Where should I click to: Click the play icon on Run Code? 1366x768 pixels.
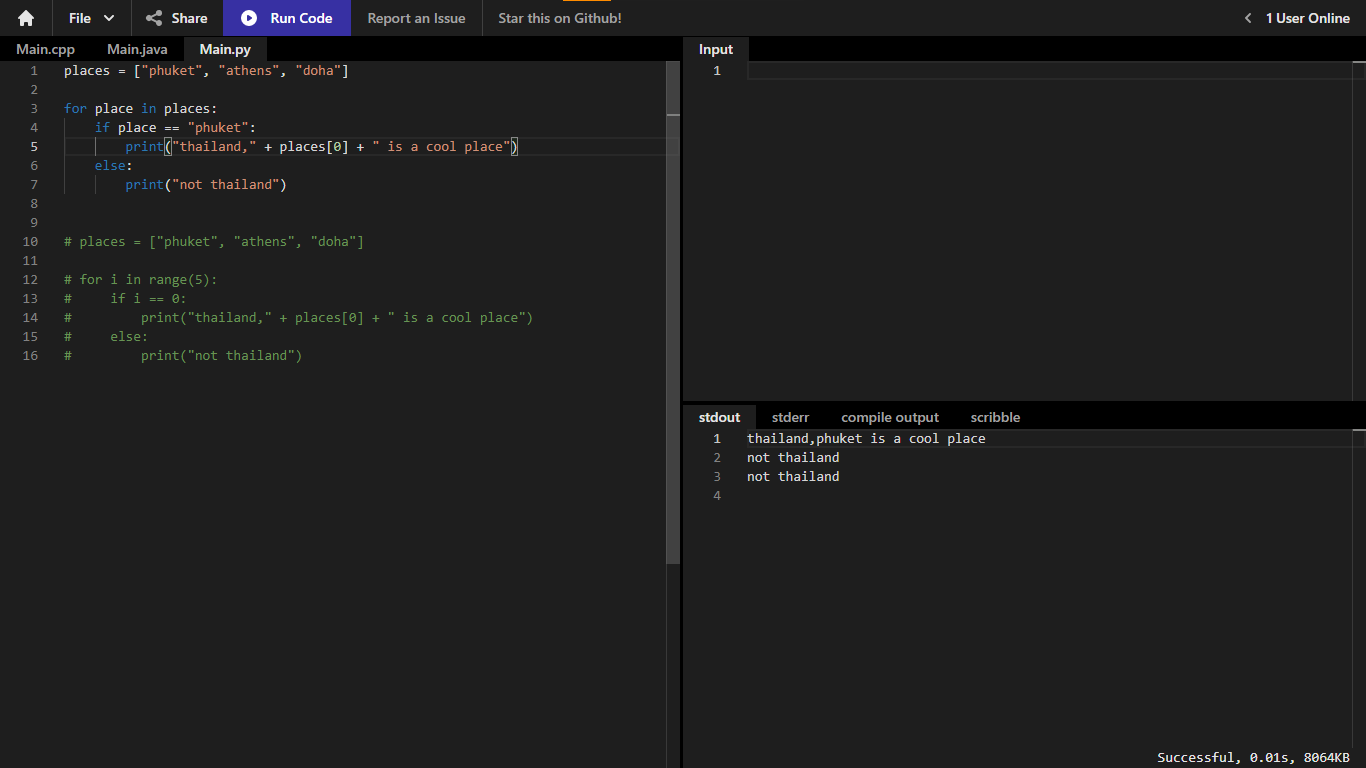point(249,18)
